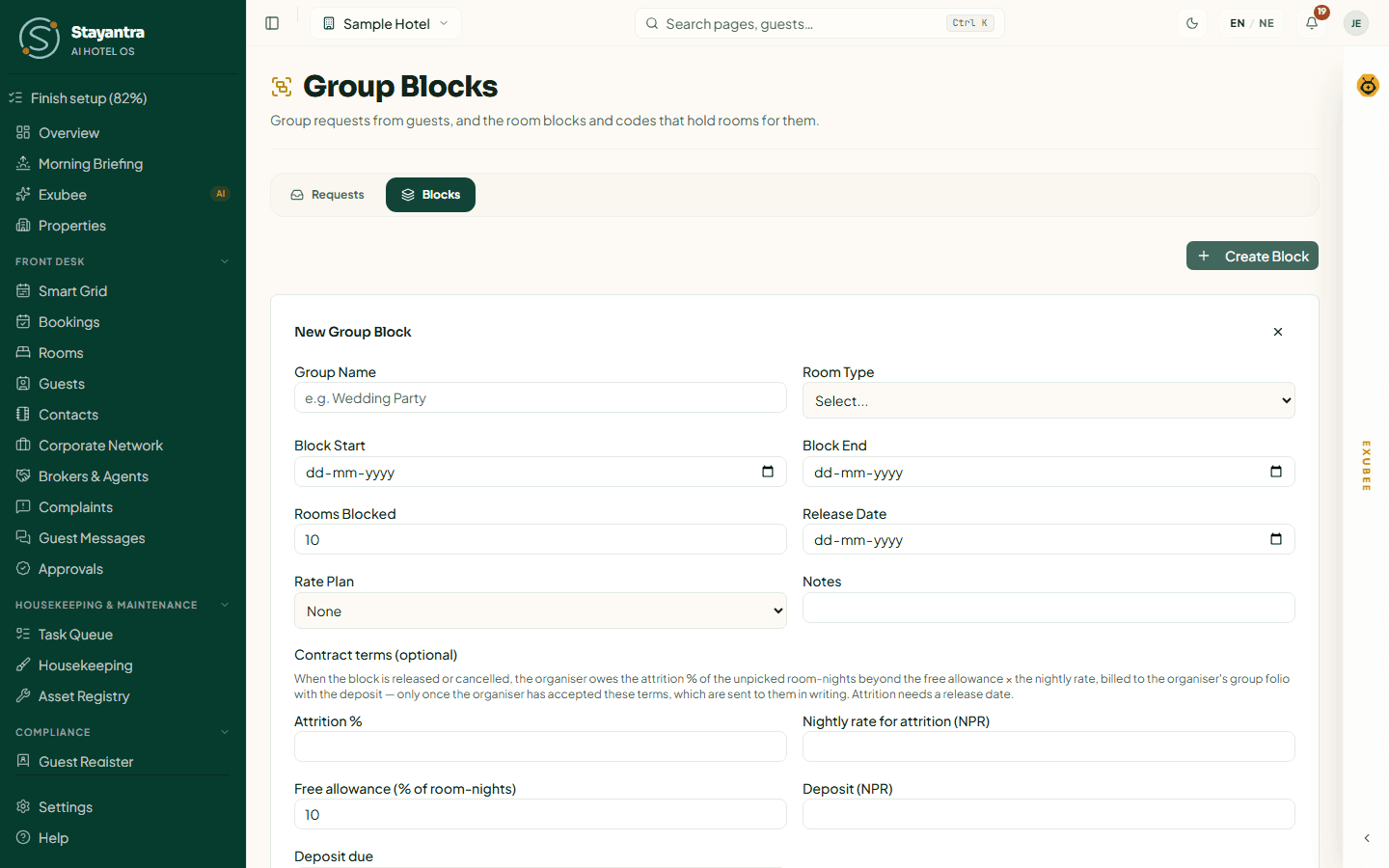
Task: Open the Sample Hotel property dropdown
Action: click(x=386, y=23)
